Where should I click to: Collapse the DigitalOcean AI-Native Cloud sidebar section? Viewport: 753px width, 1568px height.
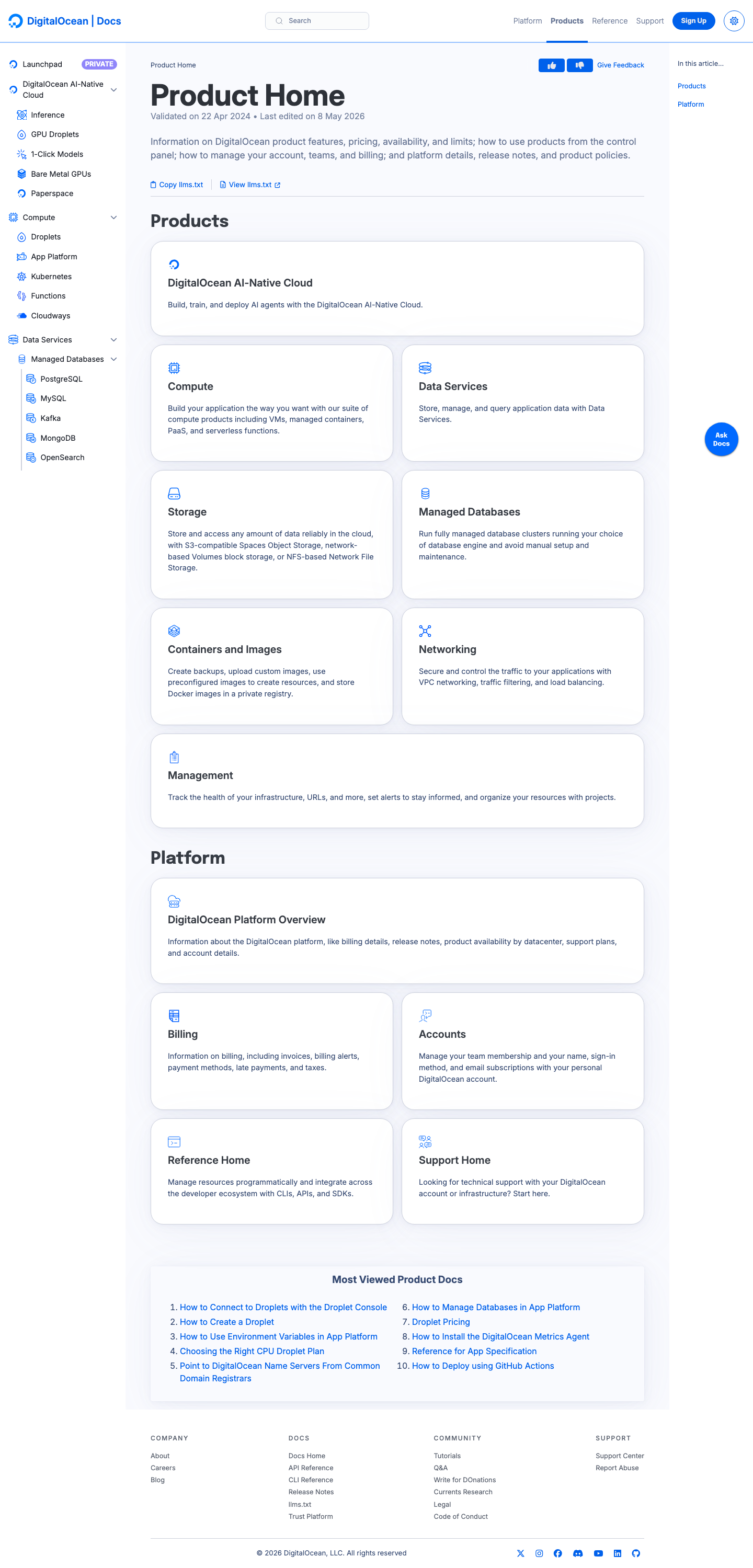coord(113,89)
